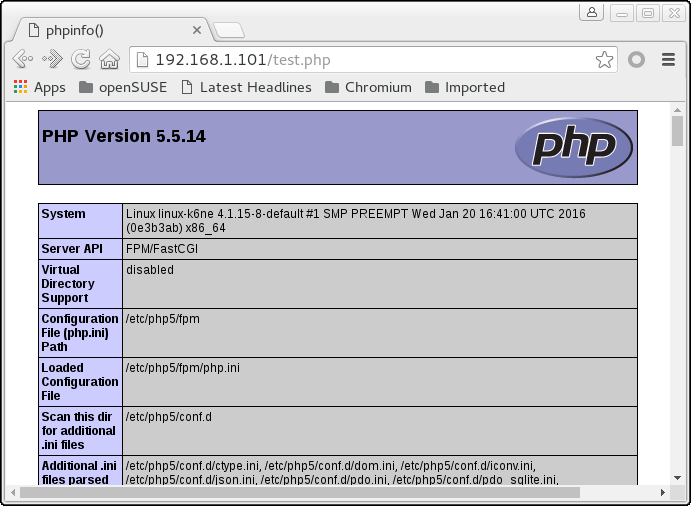Bookmark this page with the star icon
The width and height of the screenshot is (691, 506).
604,60
